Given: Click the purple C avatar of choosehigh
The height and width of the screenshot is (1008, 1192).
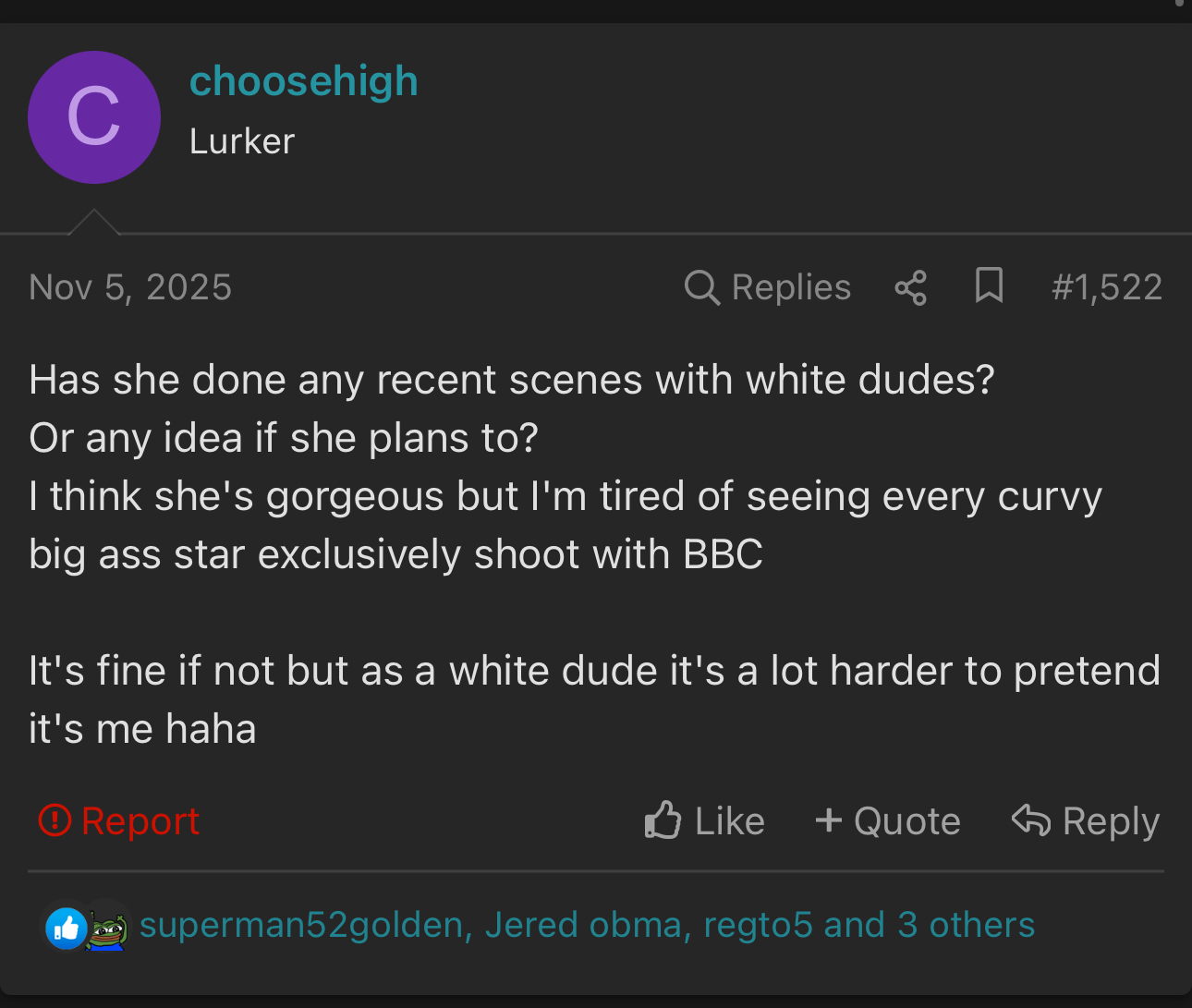Looking at the screenshot, I should 94,117.
